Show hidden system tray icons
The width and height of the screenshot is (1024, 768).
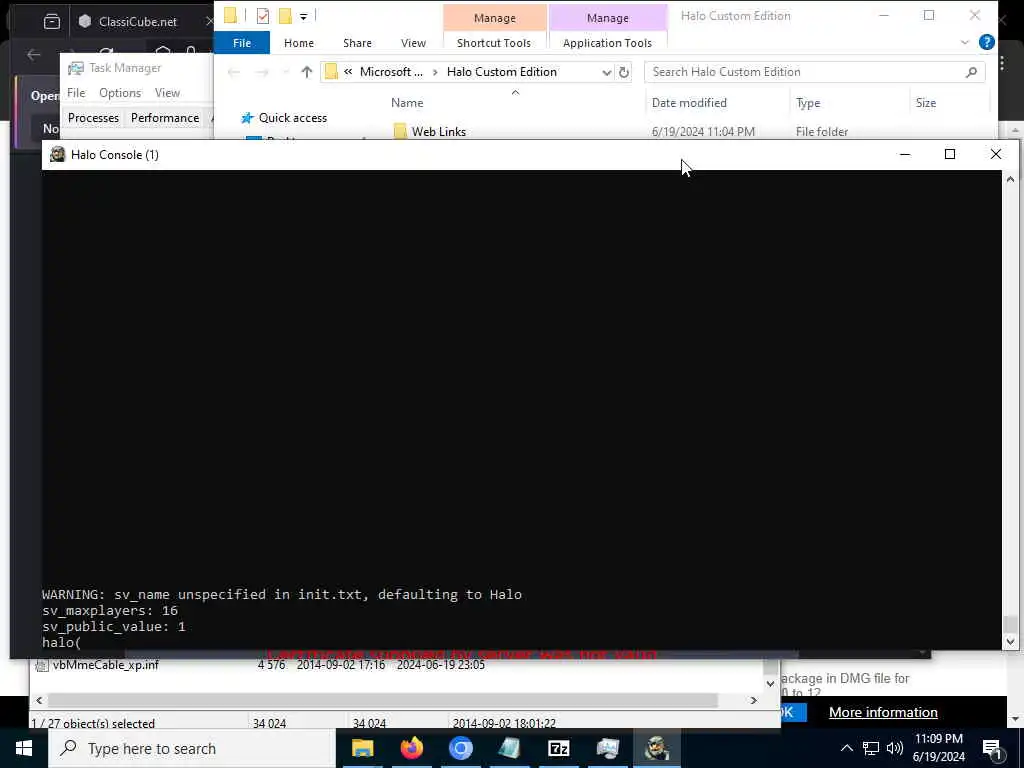point(846,748)
